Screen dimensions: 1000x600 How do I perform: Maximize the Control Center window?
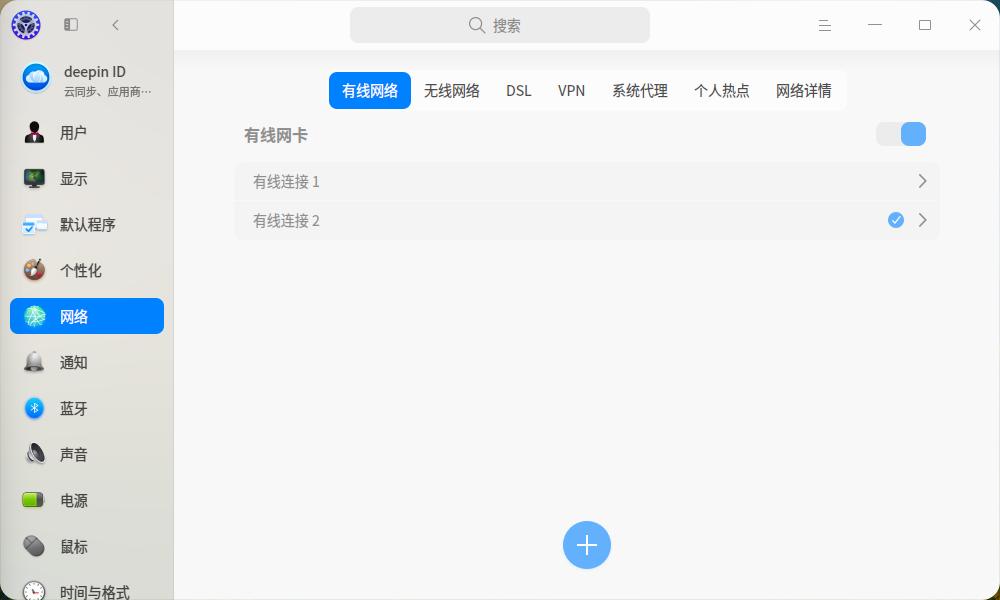click(x=925, y=25)
